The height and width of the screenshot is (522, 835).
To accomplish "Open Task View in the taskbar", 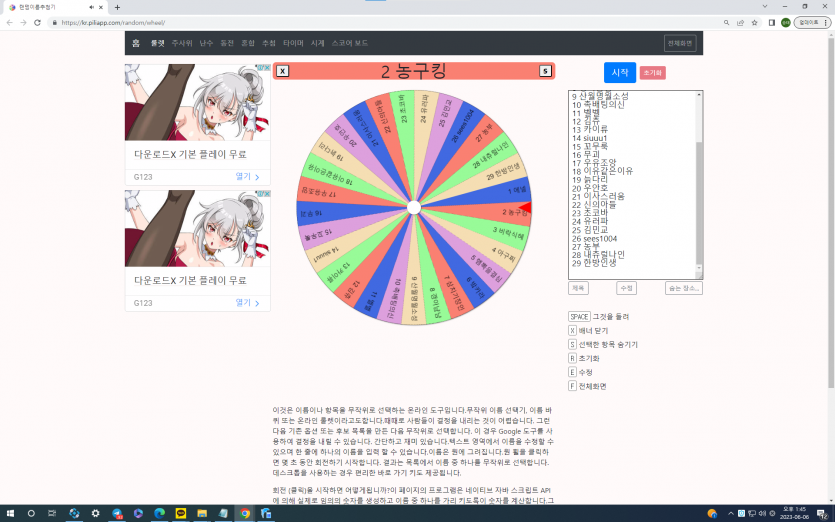I will point(52,513).
